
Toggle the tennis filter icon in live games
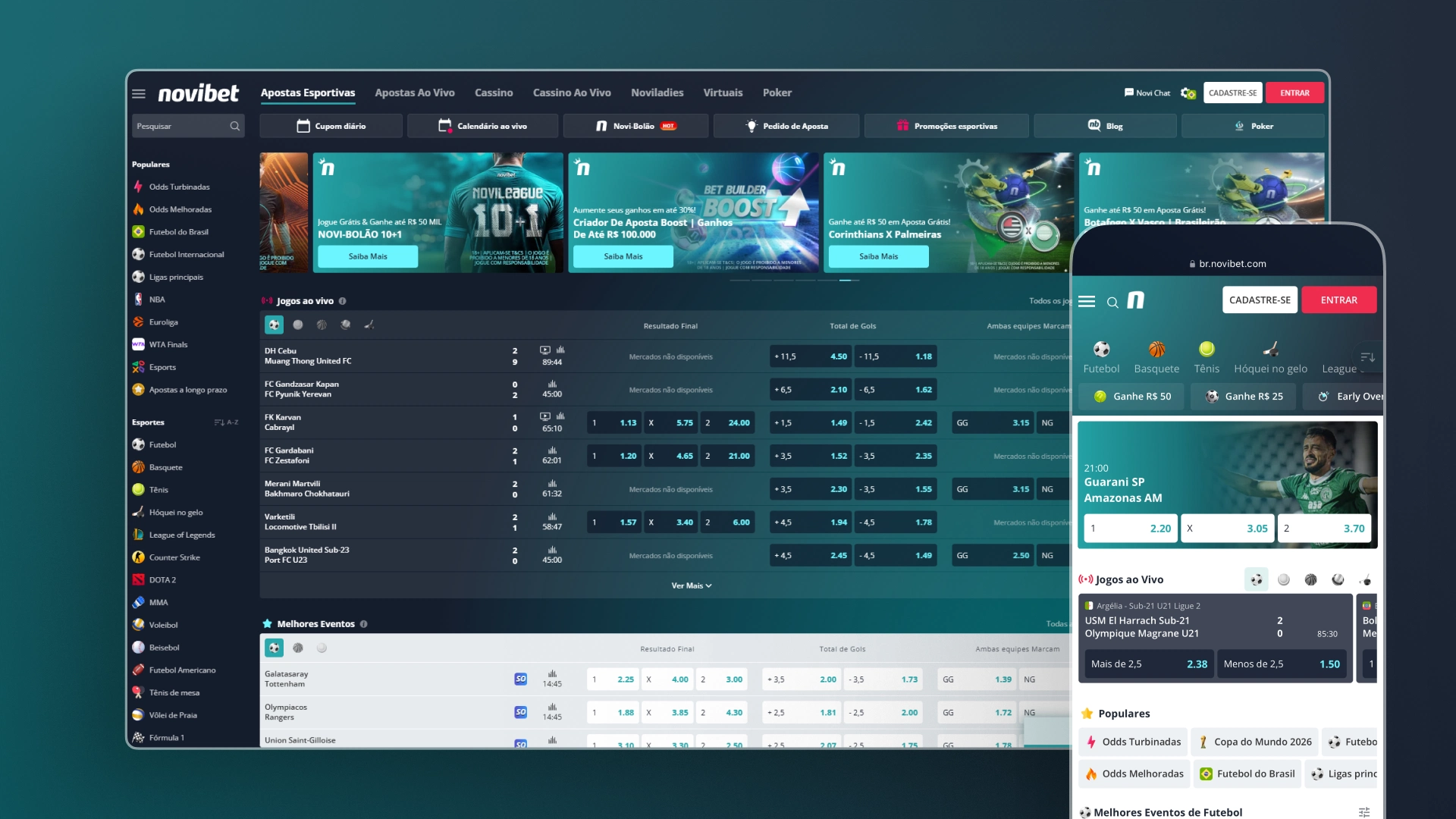tap(298, 324)
